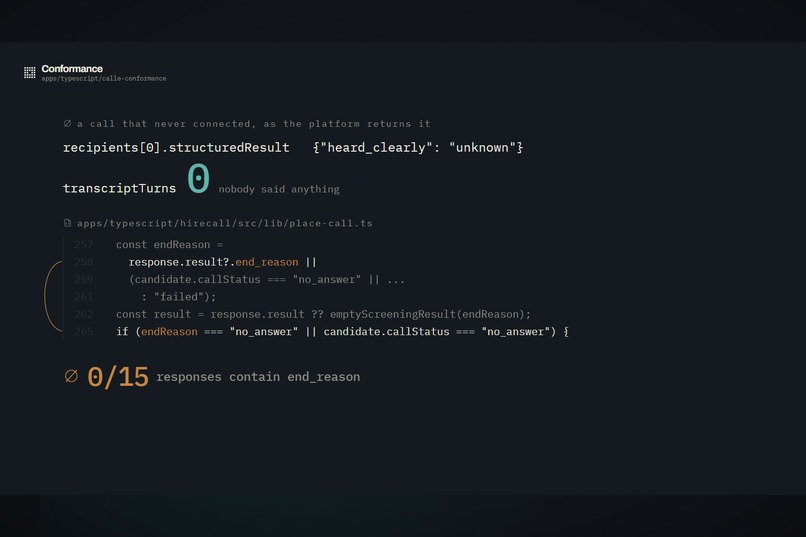Click the orange endReason token on line 265

point(169,331)
